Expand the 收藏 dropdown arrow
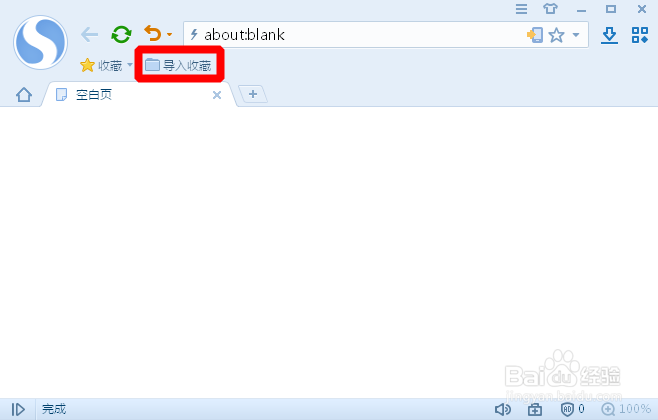Viewport: 658px width, 420px height. [x=130, y=65]
